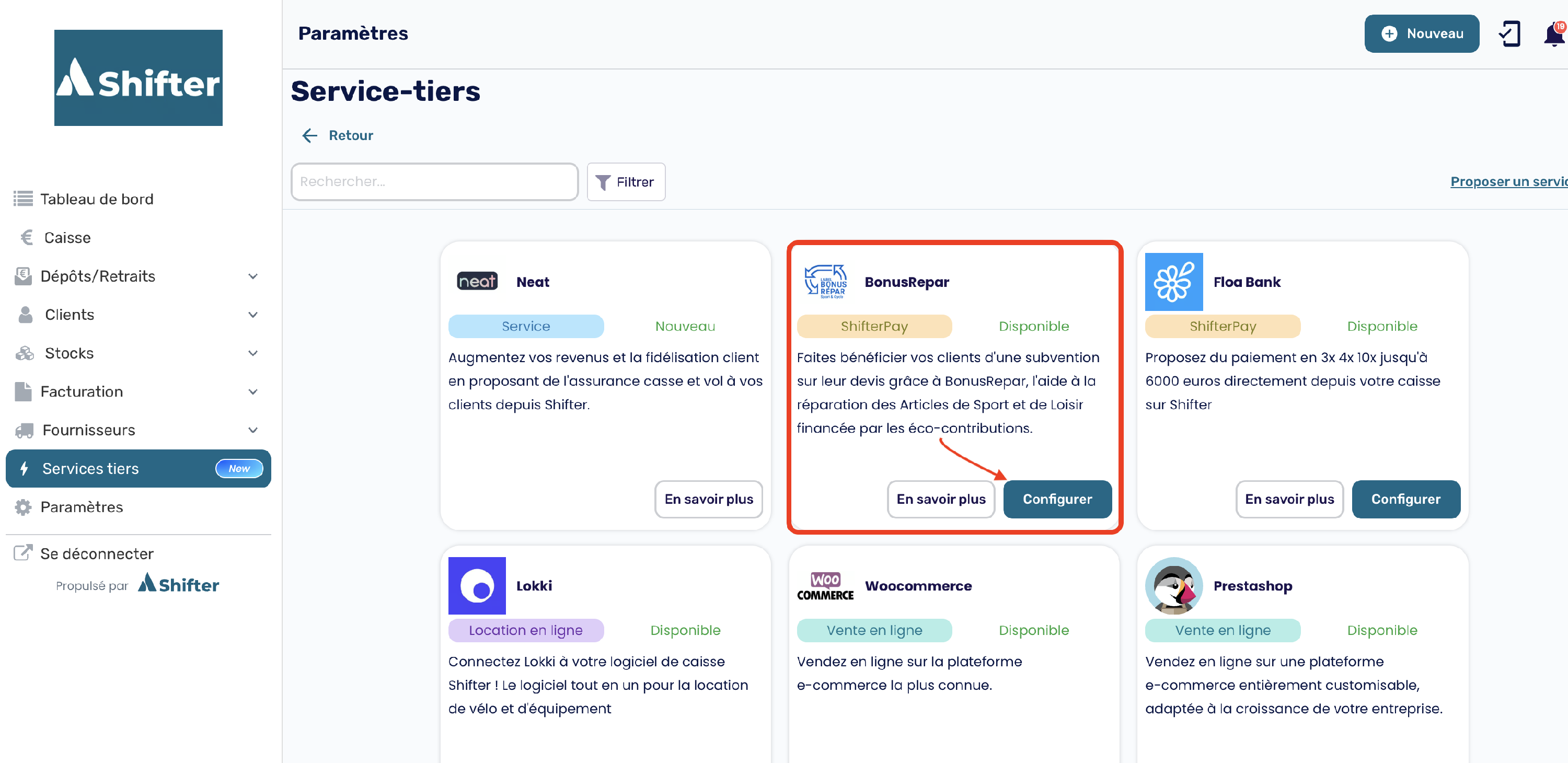The image size is (1568, 763).
Task: Click the Woocommerce logo
Action: pos(825,586)
